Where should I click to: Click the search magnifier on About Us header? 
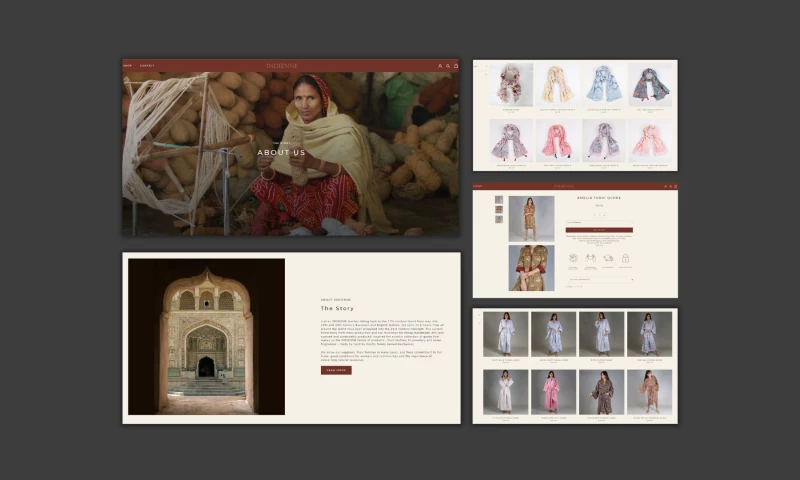(448, 66)
